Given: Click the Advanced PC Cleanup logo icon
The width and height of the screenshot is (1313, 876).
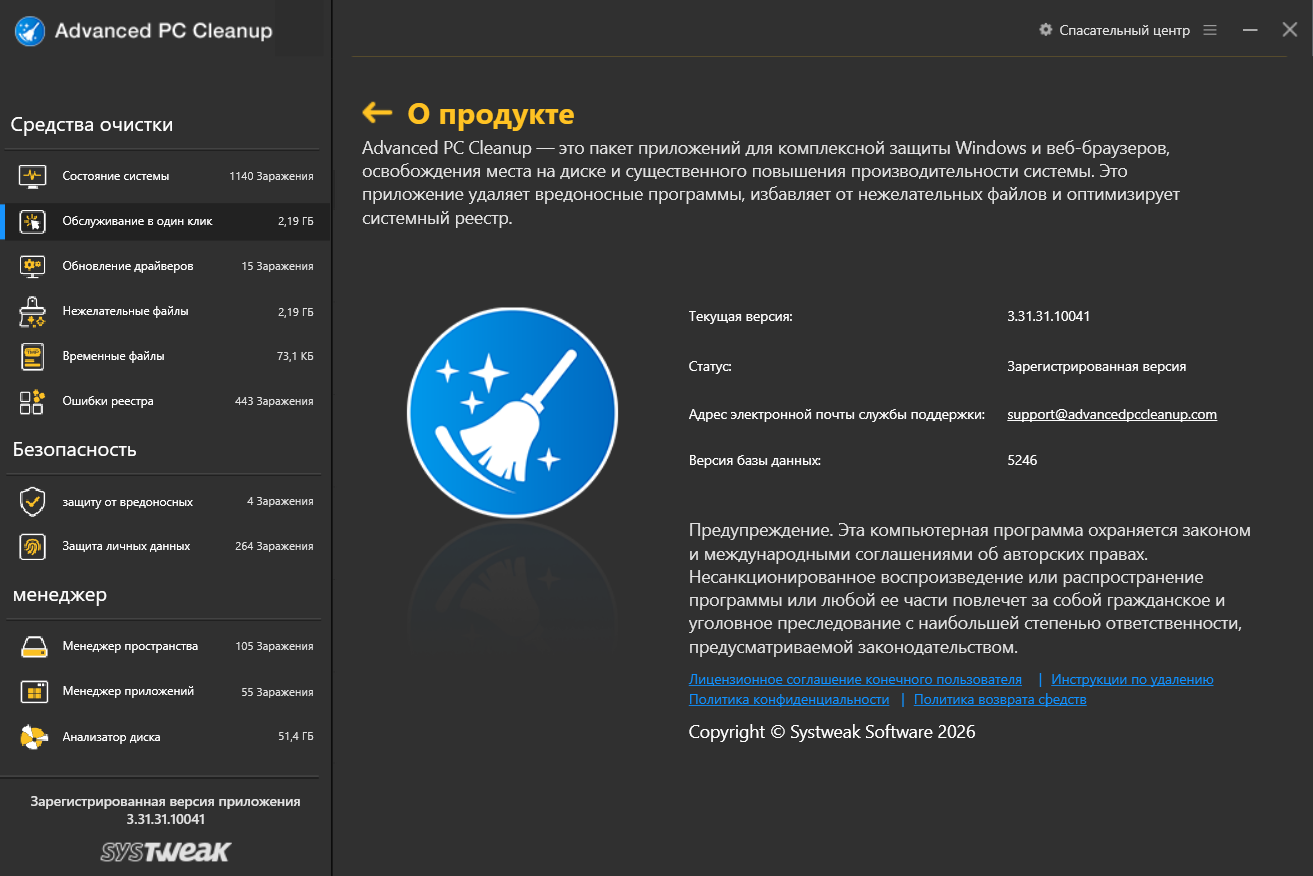Looking at the screenshot, I should [30, 31].
